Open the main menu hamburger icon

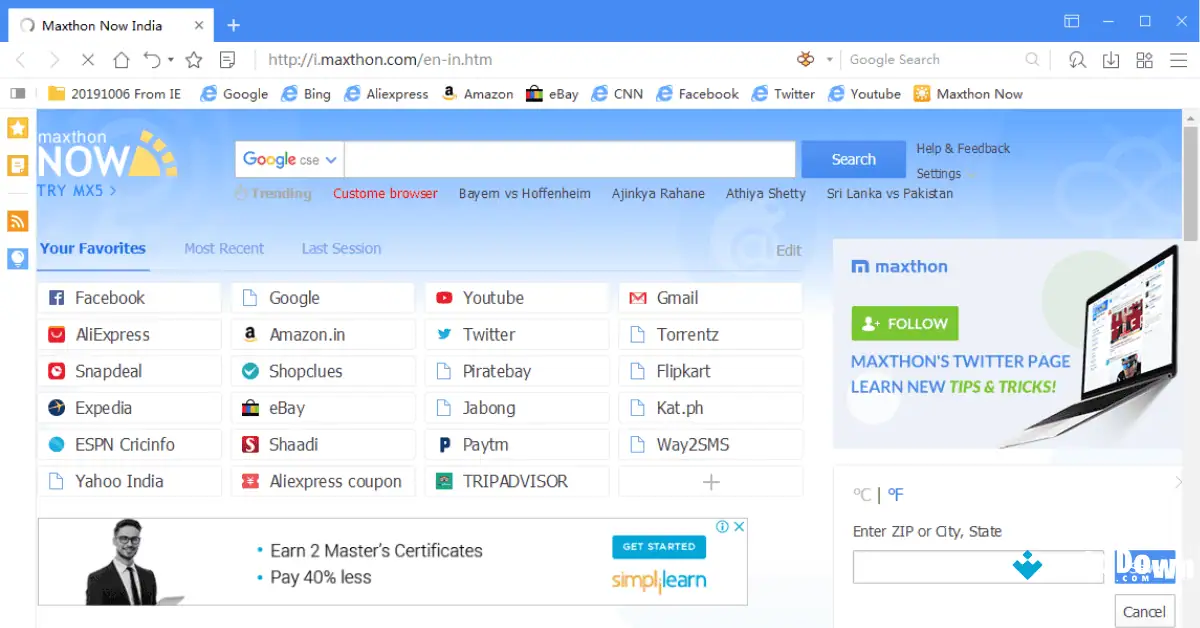tap(1177, 60)
